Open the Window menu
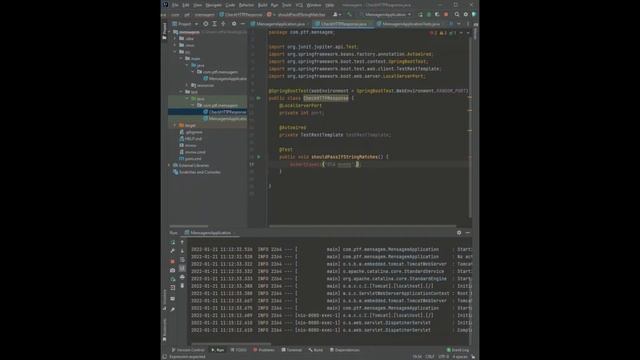This screenshot has width=640, height=360. [314, 5]
